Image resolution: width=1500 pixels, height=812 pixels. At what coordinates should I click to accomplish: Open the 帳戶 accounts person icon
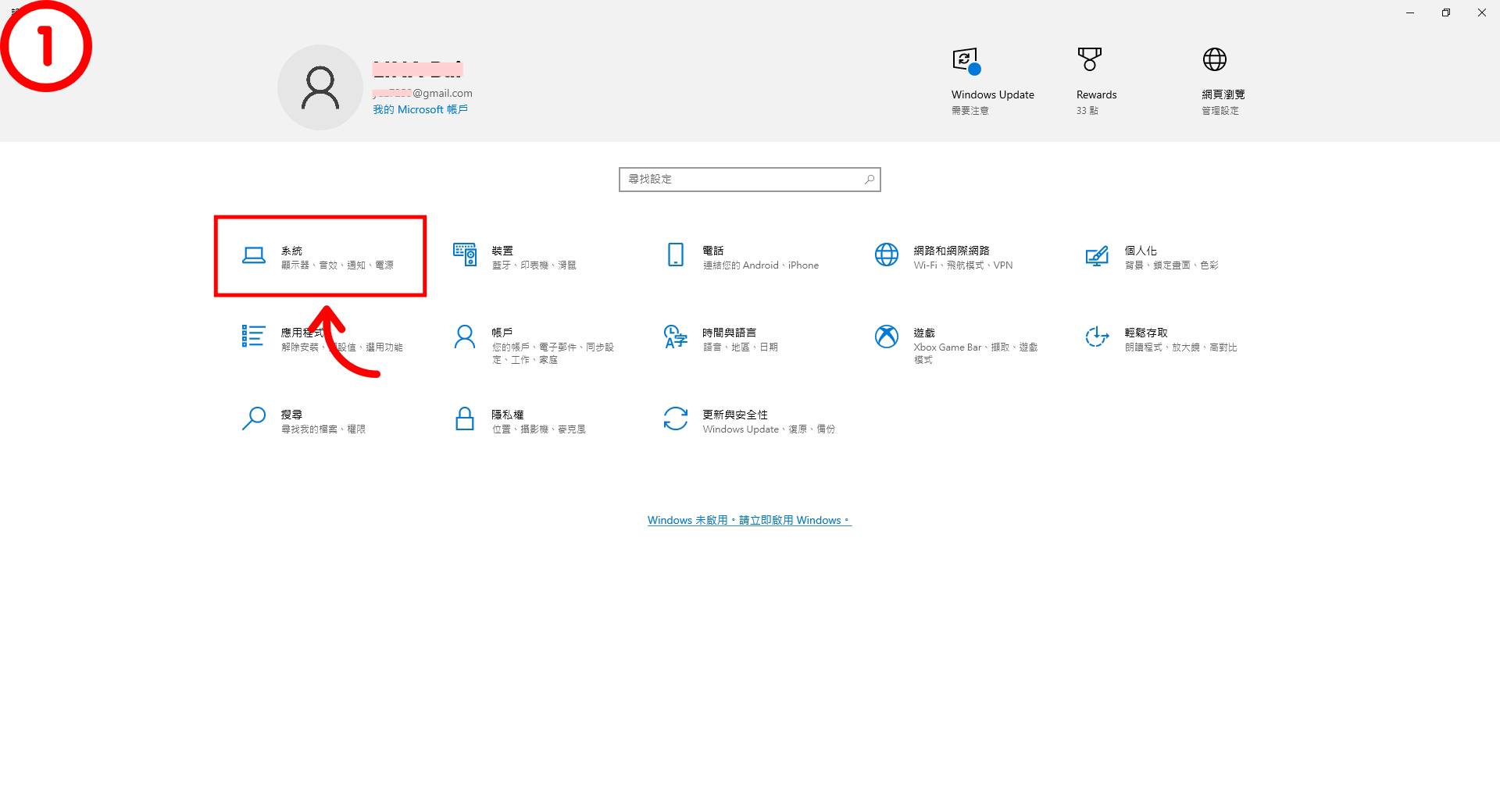click(x=465, y=337)
